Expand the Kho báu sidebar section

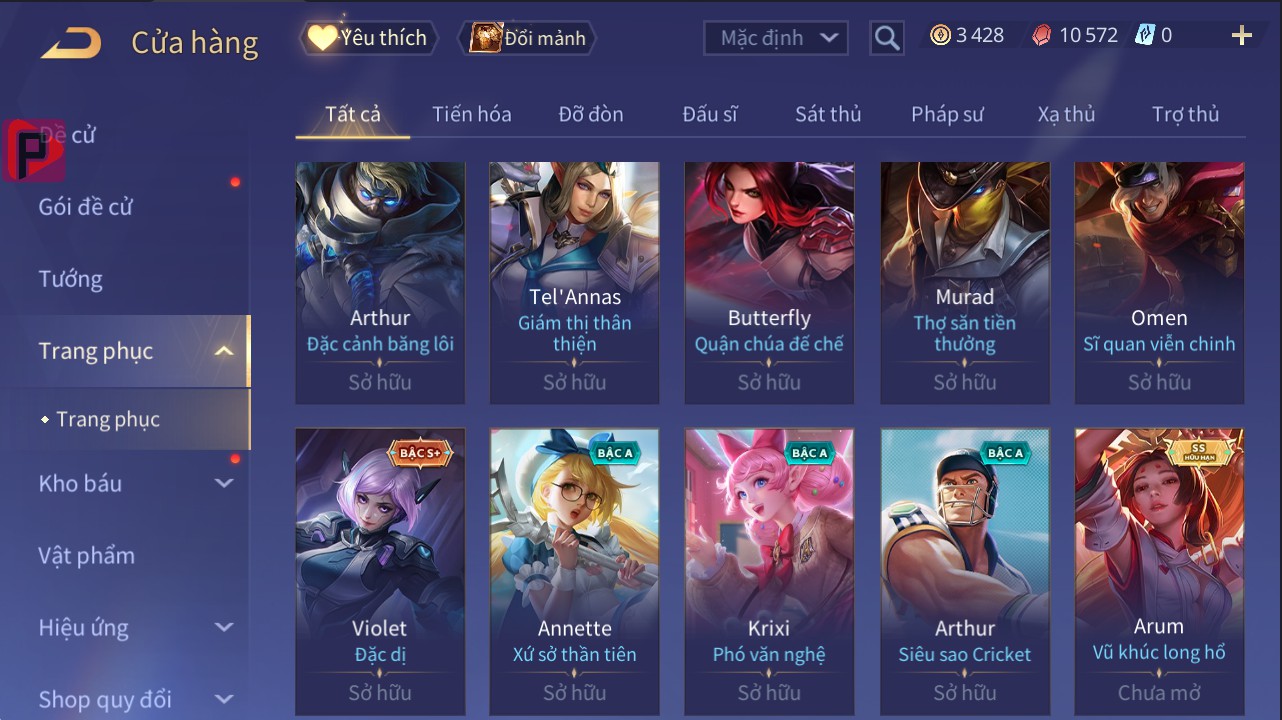click(x=224, y=483)
